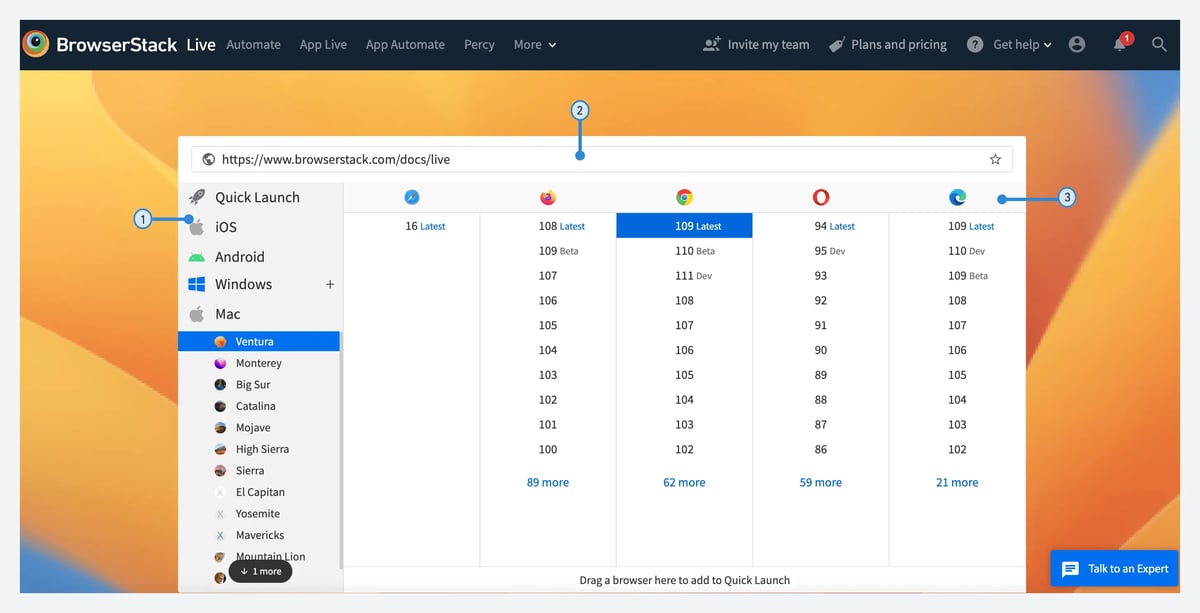View notifications via the bell icon
This screenshot has height=613, width=1200.
click(x=1120, y=44)
